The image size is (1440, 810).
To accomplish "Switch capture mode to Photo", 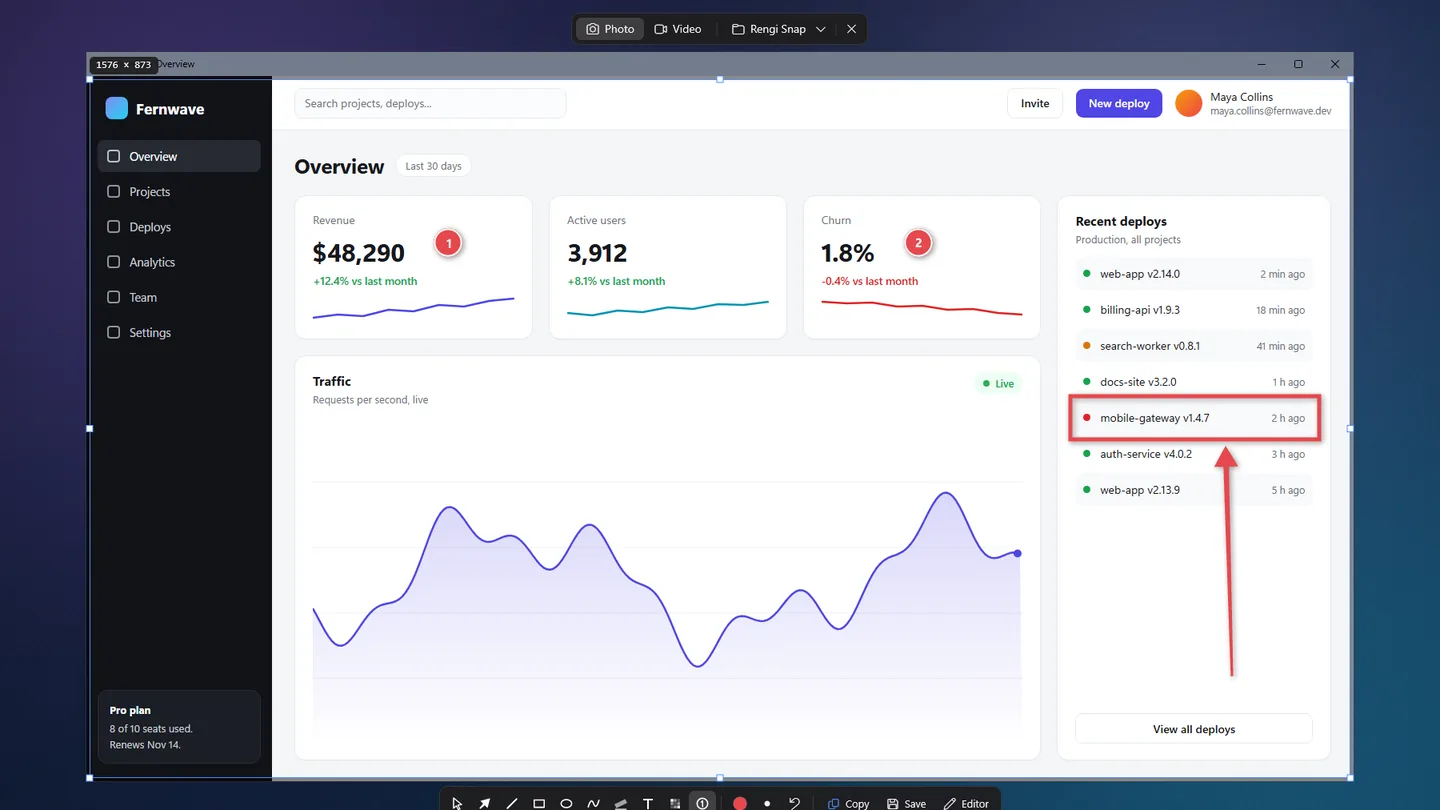I will (x=610, y=29).
